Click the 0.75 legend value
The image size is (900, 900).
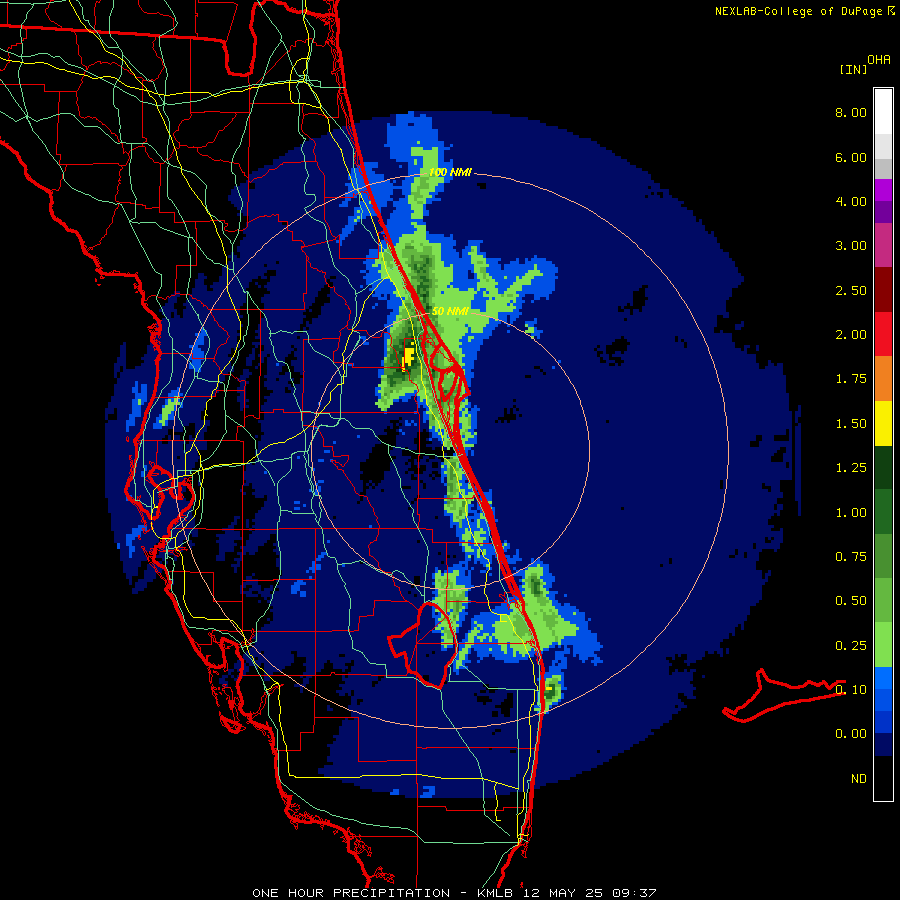point(851,557)
